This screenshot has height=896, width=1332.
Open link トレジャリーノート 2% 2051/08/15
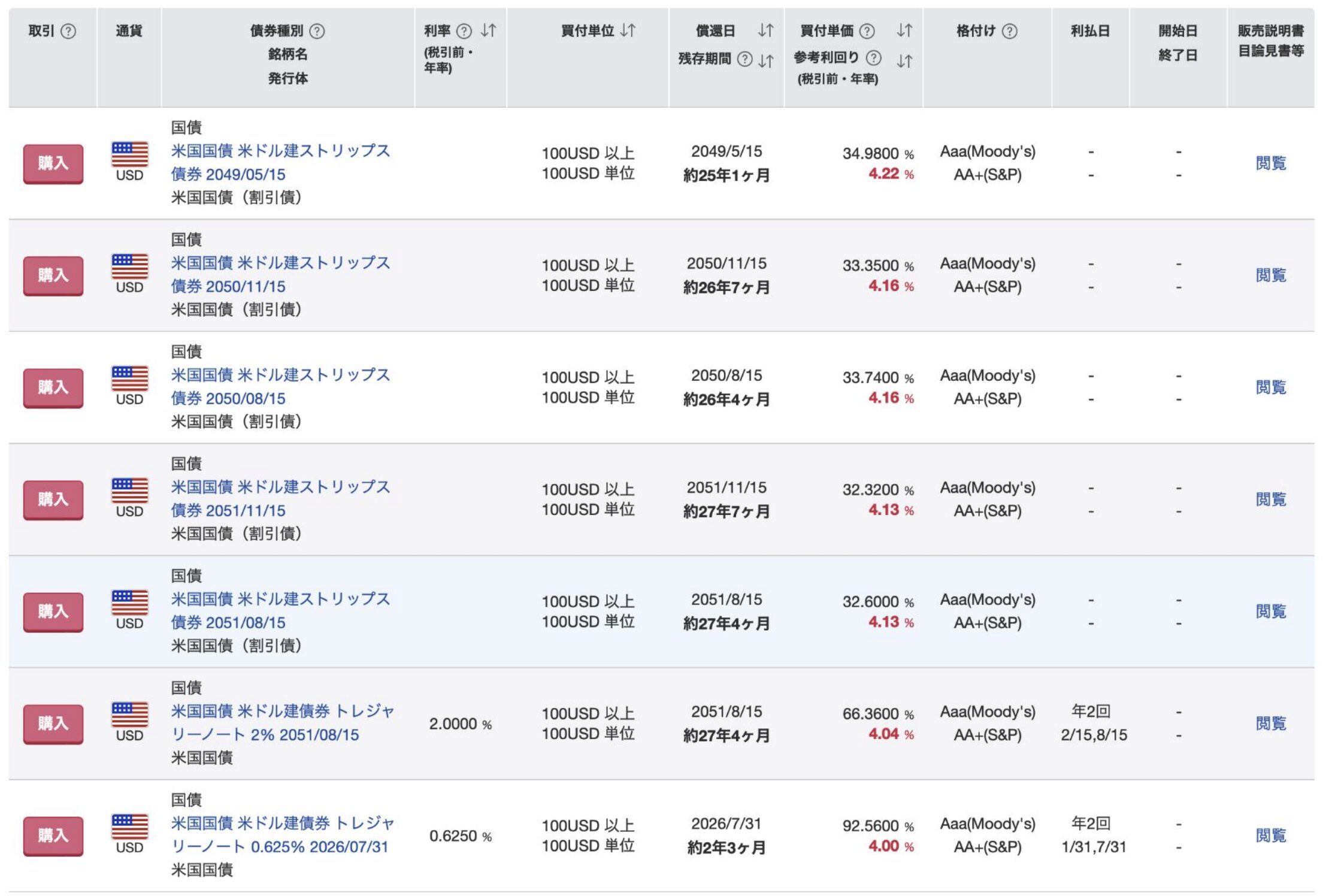[x=283, y=722]
